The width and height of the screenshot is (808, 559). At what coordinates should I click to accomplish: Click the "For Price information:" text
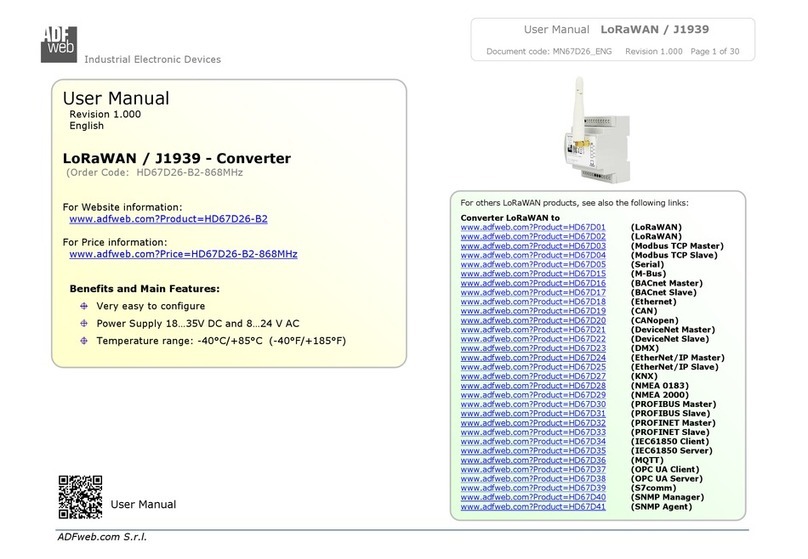coord(115,242)
